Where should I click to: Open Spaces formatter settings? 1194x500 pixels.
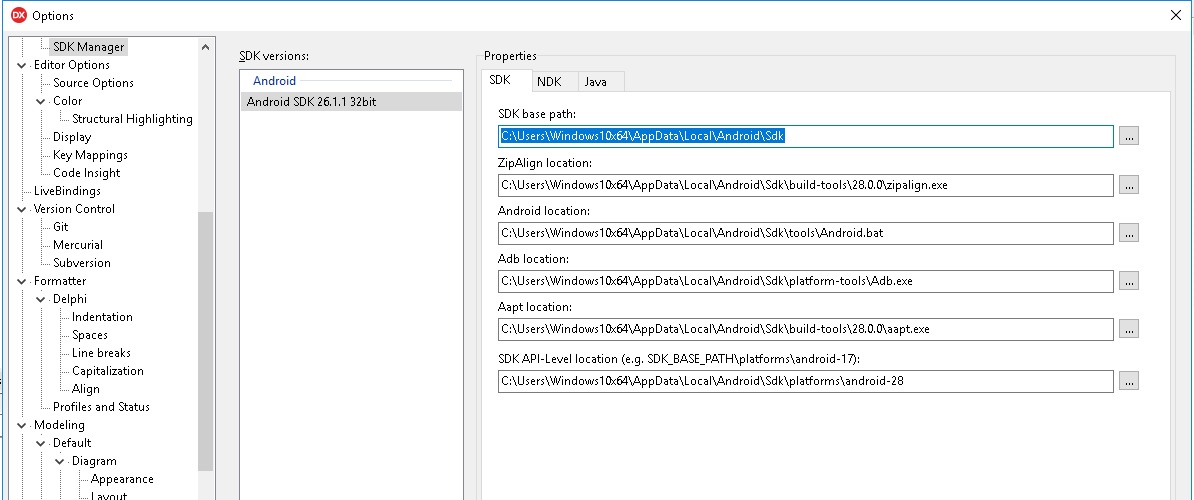pyautogui.click(x=90, y=335)
